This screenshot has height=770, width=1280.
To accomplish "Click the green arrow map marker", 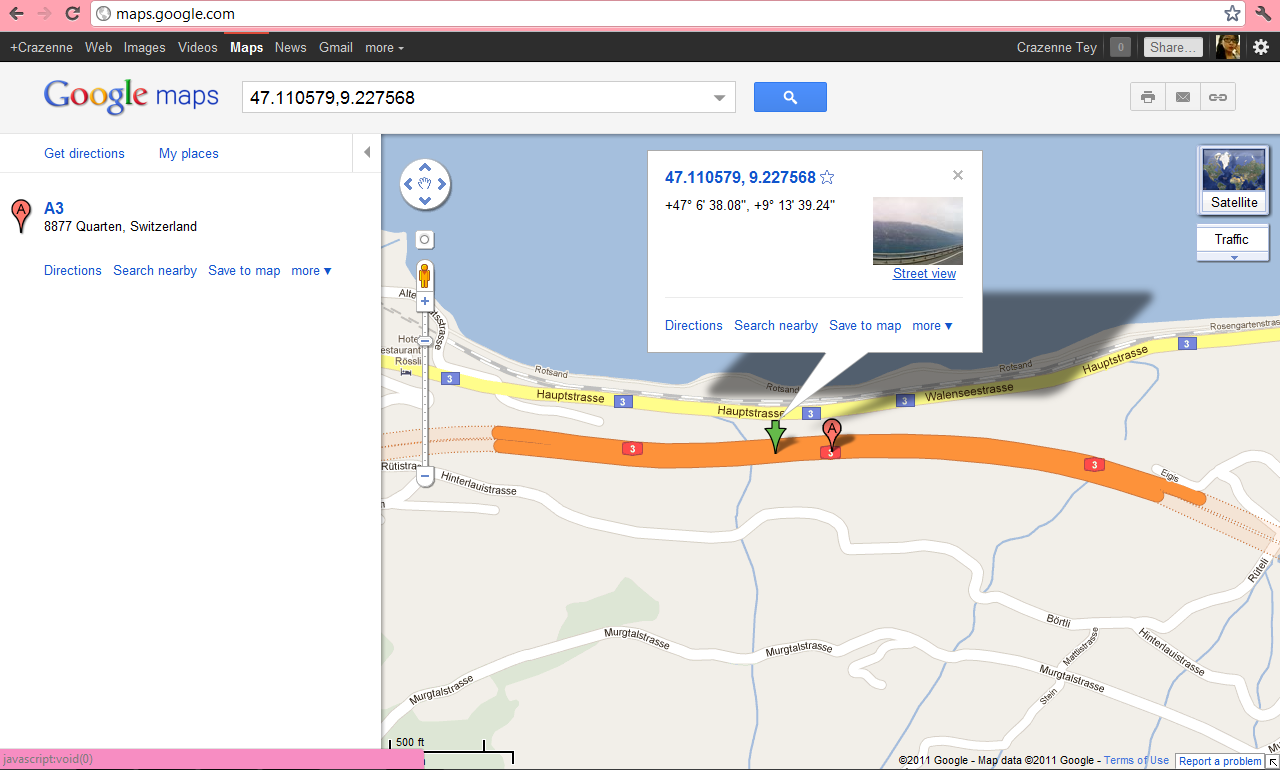I will click(x=775, y=436).
